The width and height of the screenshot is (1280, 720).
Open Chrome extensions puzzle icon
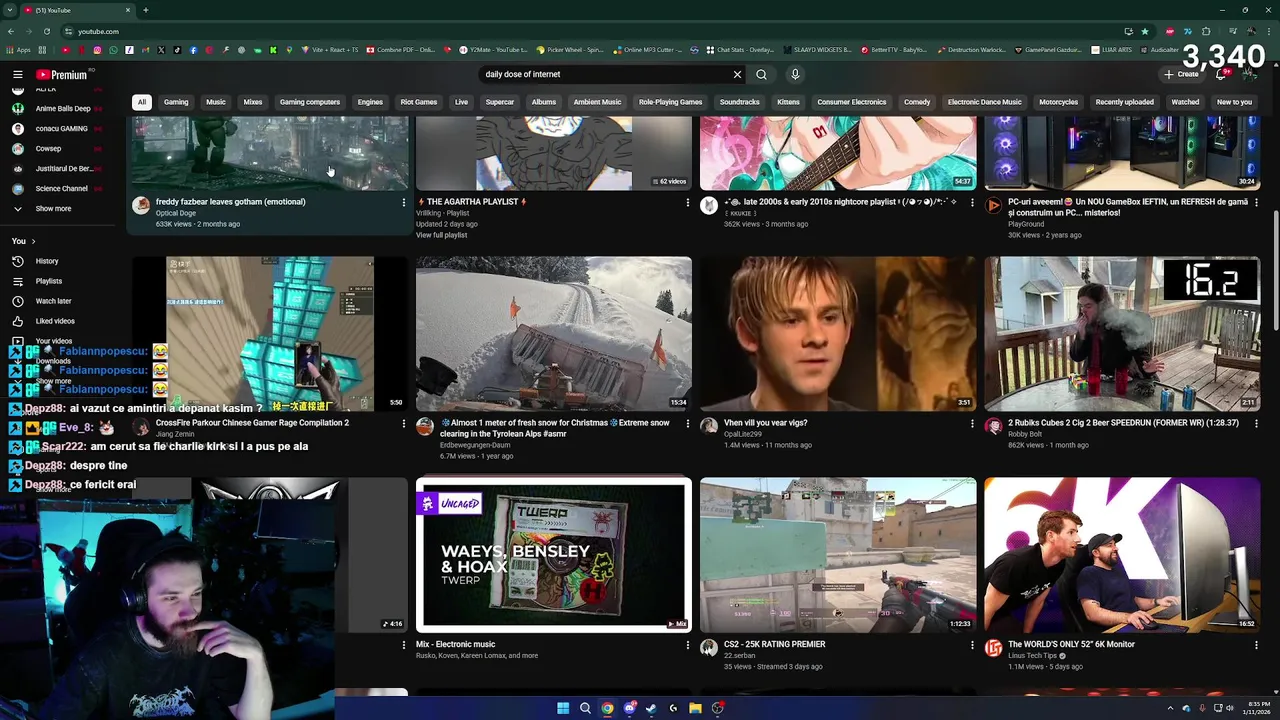tap(1206, 31)
